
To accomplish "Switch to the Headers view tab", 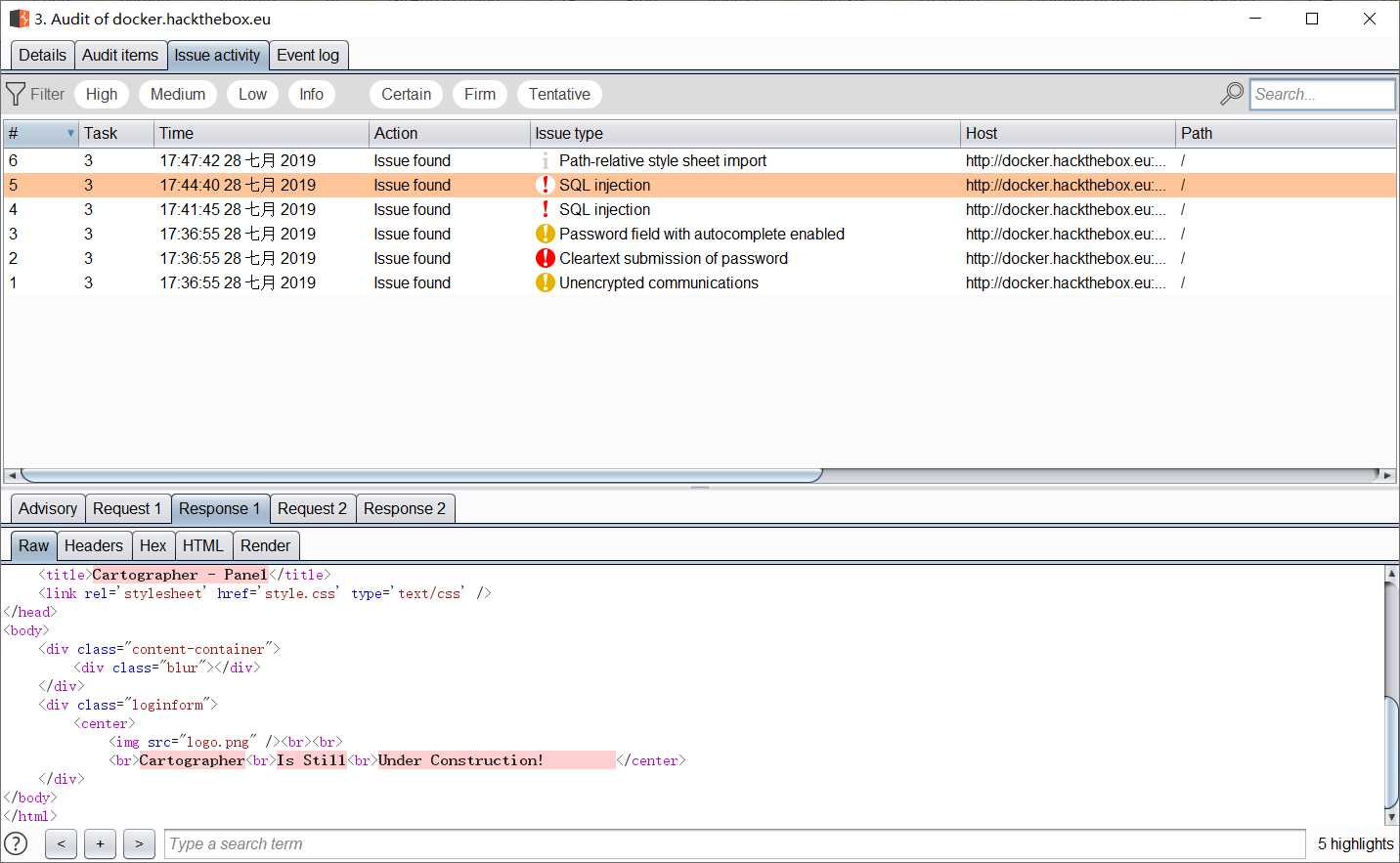I will coord(94,545).
